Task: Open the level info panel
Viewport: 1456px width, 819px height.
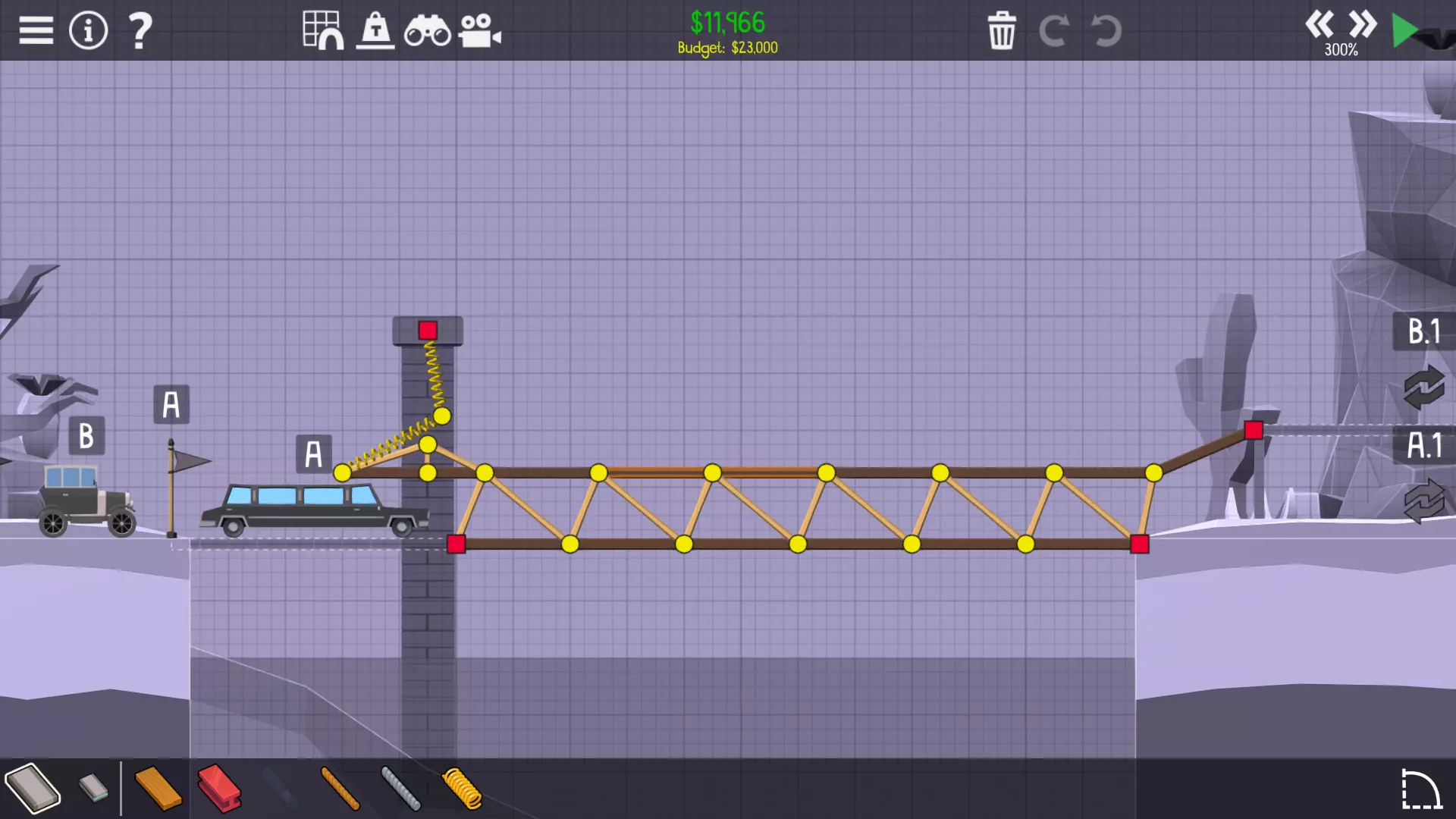Action: pyautogui.click(x=88, y=31)
